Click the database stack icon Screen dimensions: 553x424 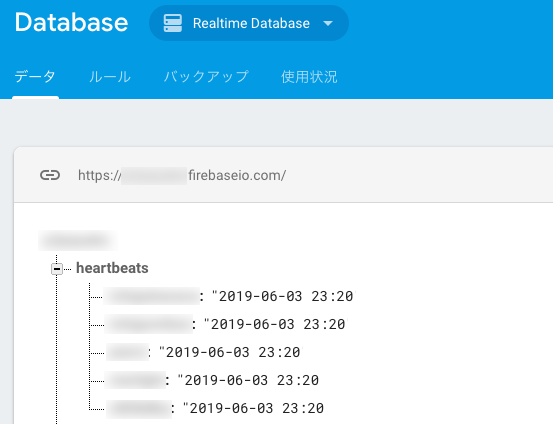[x=173, y=23]
